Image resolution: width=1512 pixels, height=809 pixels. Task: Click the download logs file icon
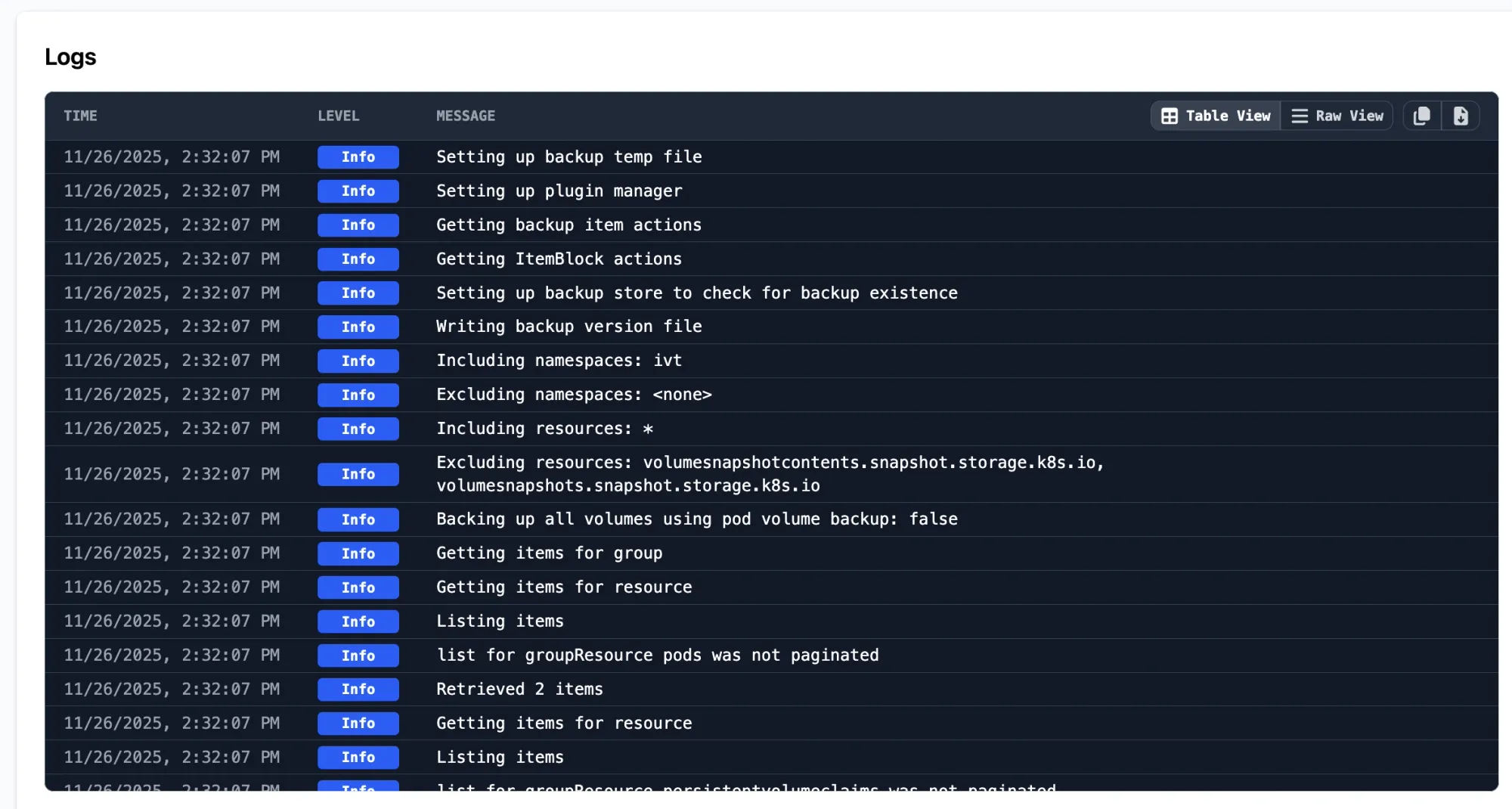pos(1461,116)
